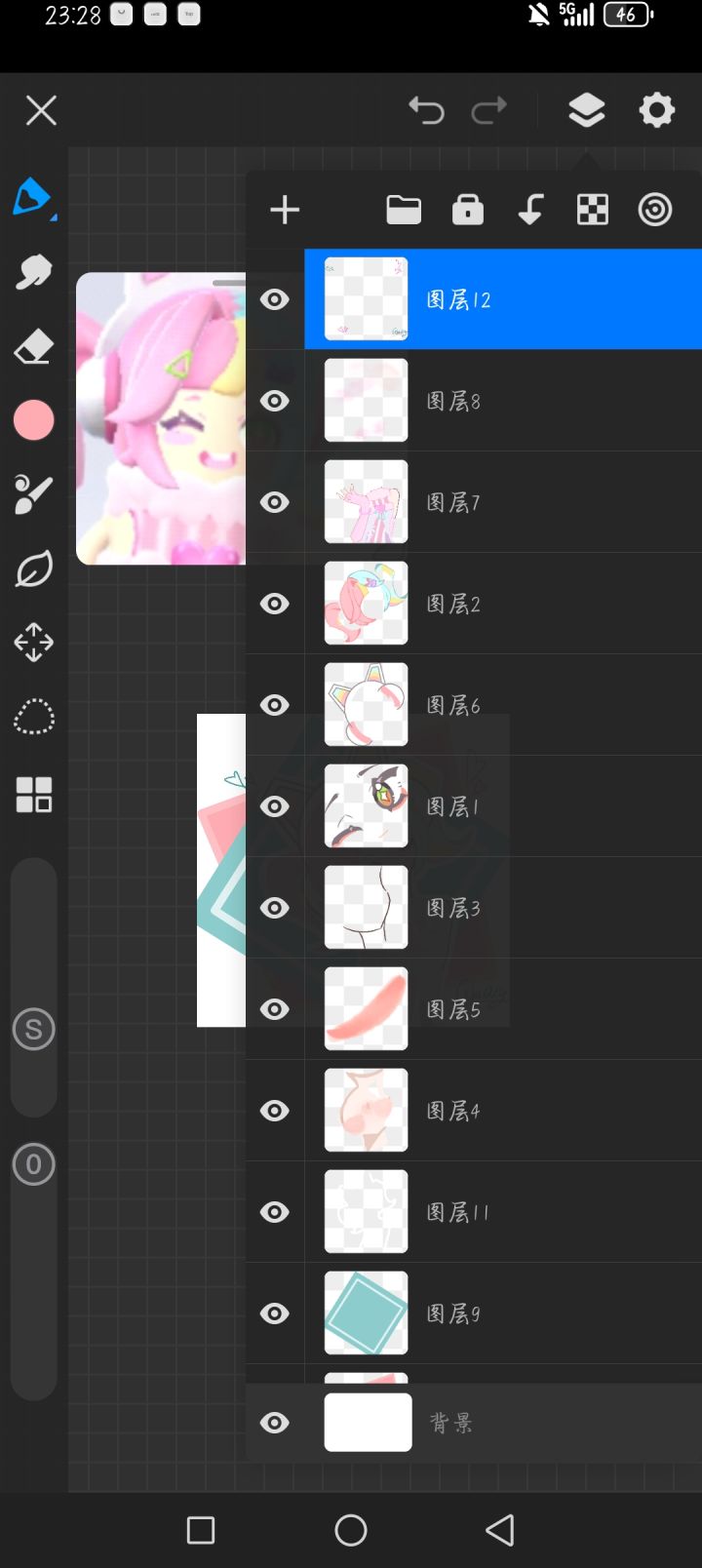Open the pink color swatch
This screenshot has height=1568, width=702.
coord(33,420)
